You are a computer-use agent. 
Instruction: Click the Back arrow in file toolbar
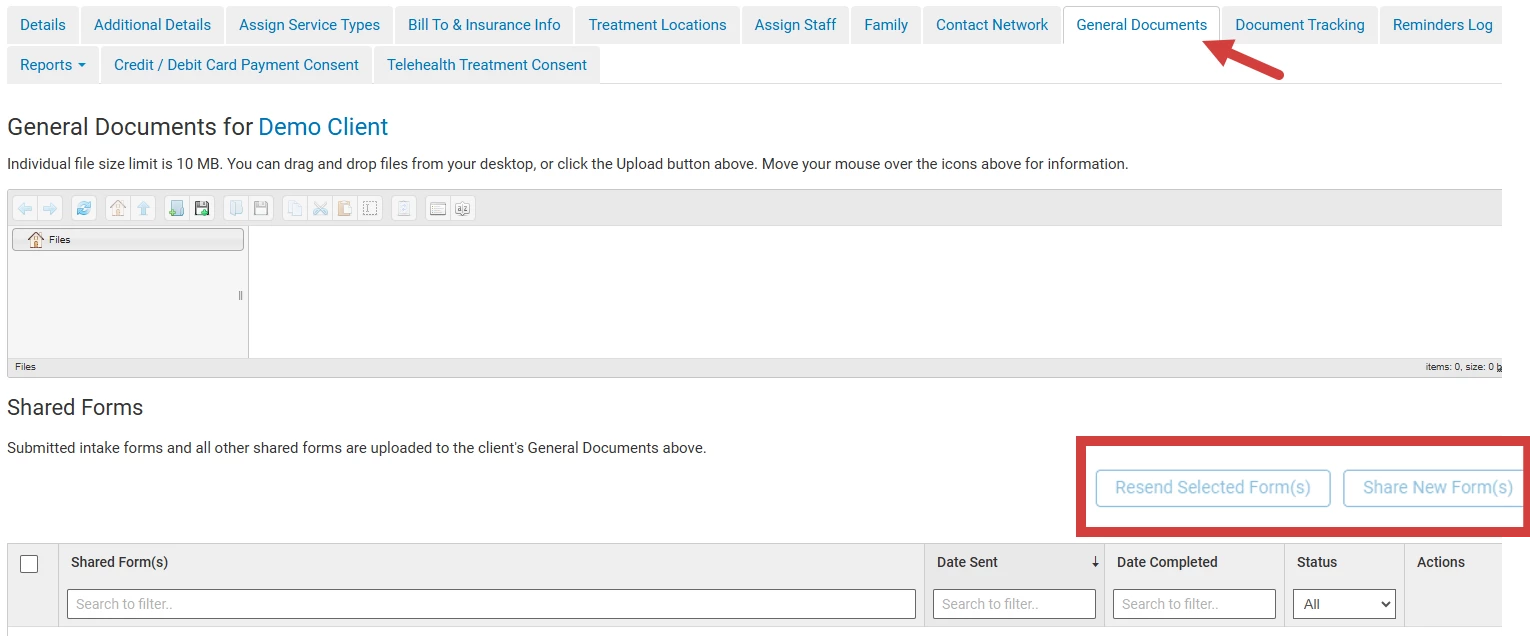25,208
